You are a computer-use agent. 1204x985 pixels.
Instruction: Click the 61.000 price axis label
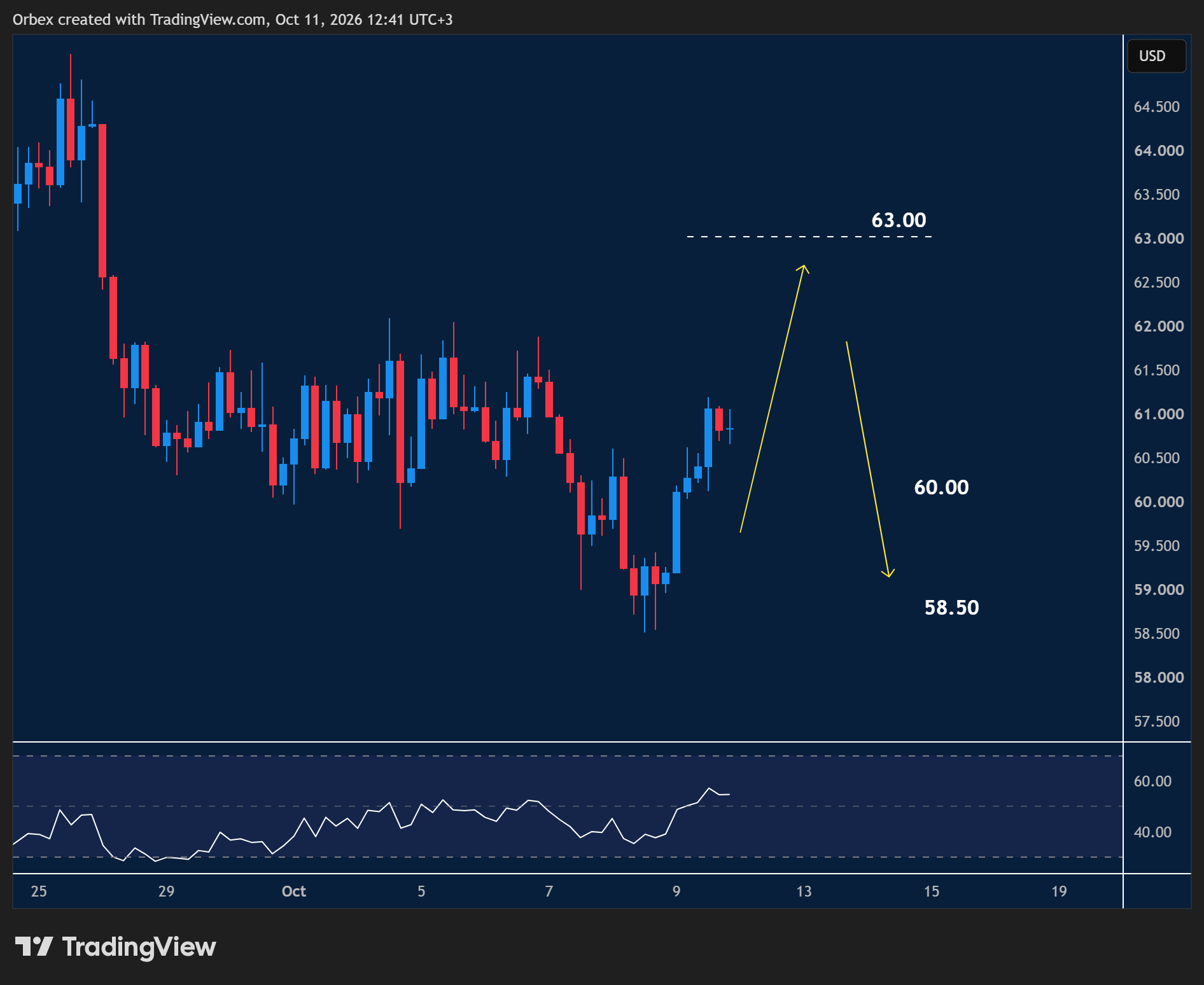point(1159,414)
